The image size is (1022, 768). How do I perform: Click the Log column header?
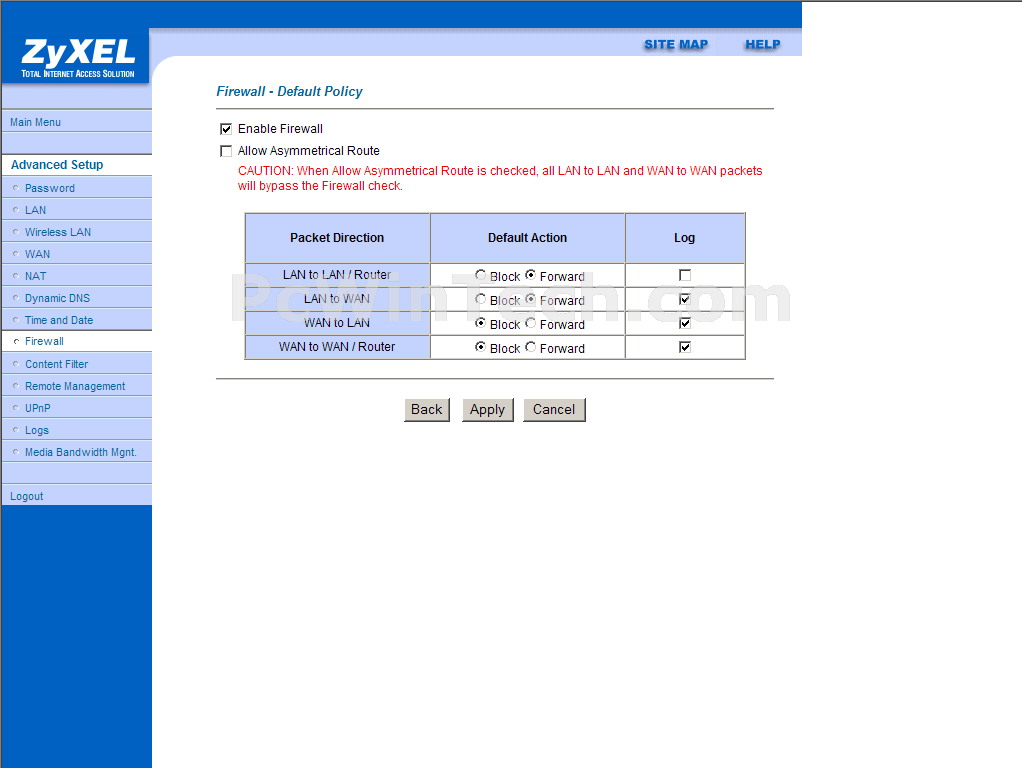pyautogui.click(x=684, y=238)
